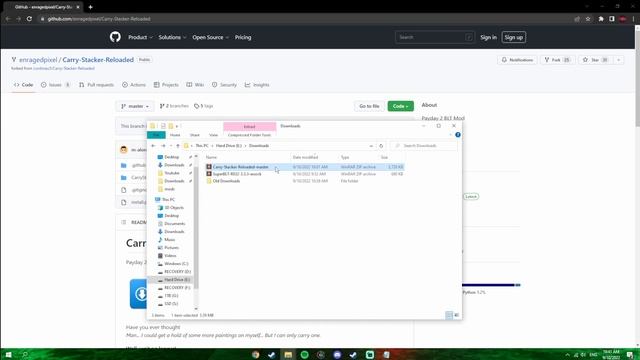This screenshot has height=360, width=640.
Task: Open Explorer File tab
Action: tap(156, 135)
